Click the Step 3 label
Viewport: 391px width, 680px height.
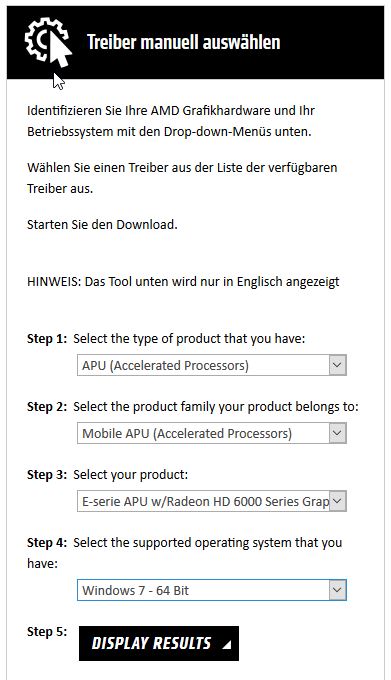tap(47, 475)
